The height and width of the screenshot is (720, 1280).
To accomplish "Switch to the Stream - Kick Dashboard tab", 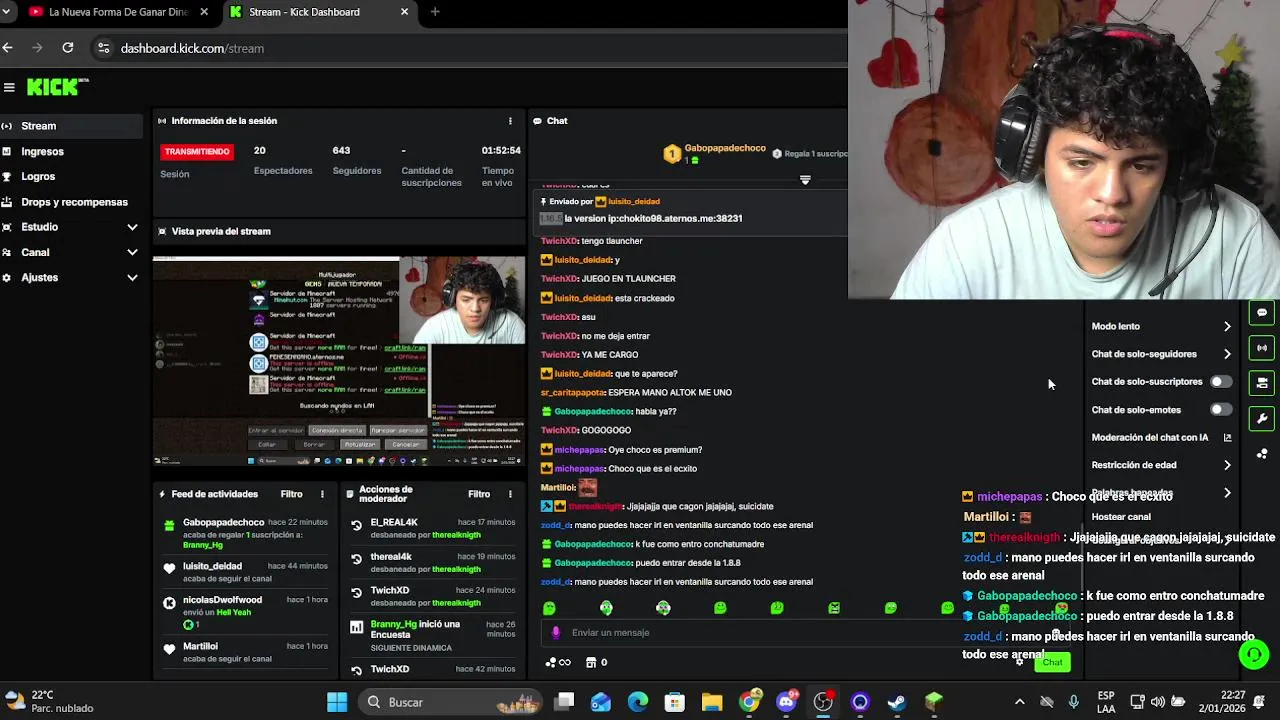I will [318, 12].
